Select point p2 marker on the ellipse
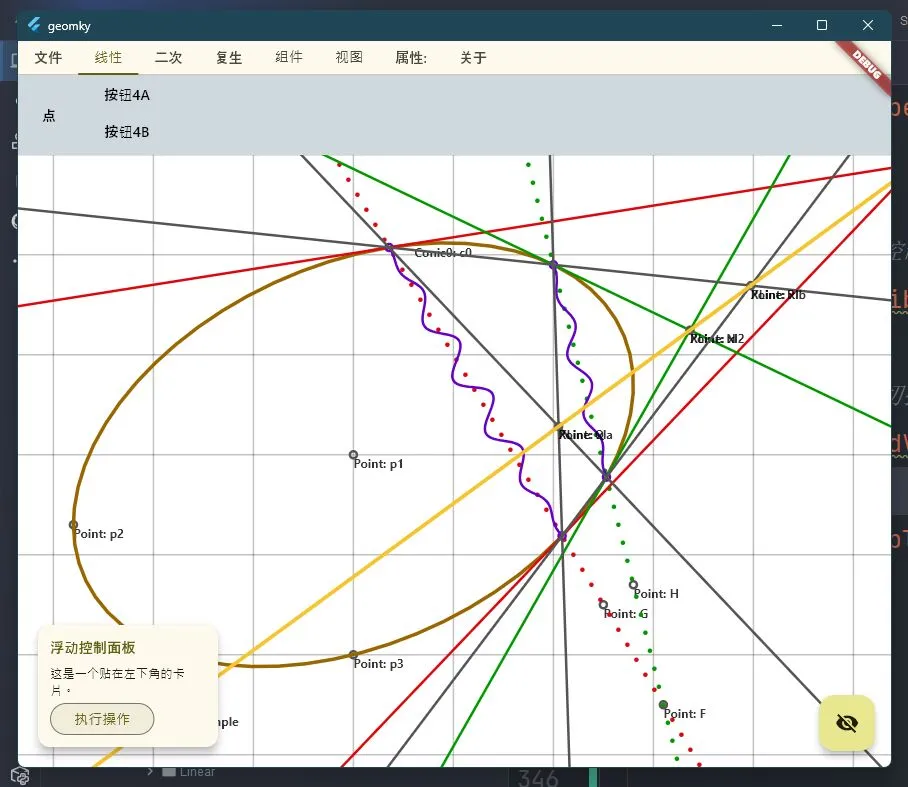908x787 pixels. pos(73,525)
